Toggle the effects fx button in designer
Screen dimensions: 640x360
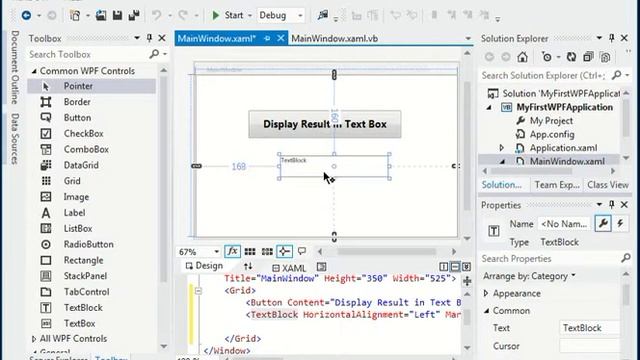(x=232, y=251)
